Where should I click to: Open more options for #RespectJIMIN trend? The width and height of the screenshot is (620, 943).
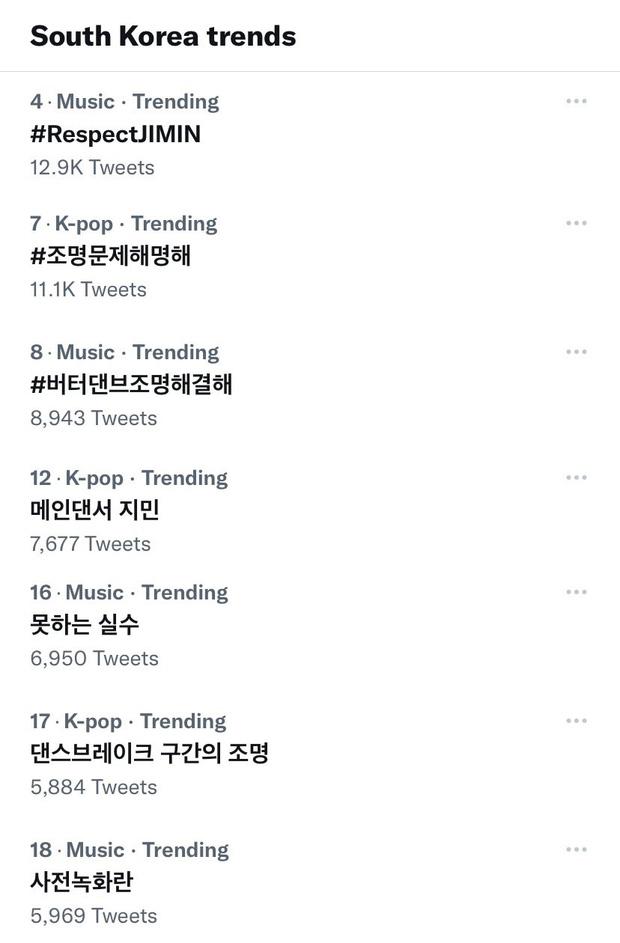576,101
